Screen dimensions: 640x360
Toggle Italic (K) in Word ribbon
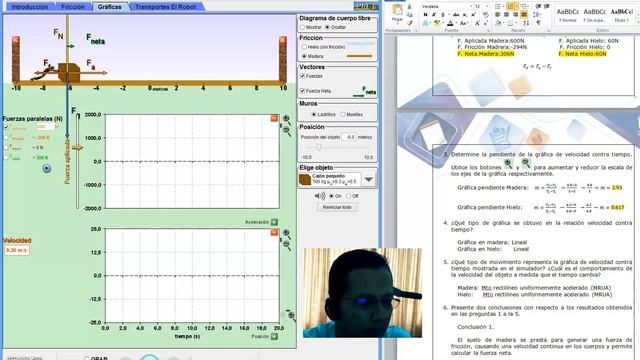click(x=434, y=15)
